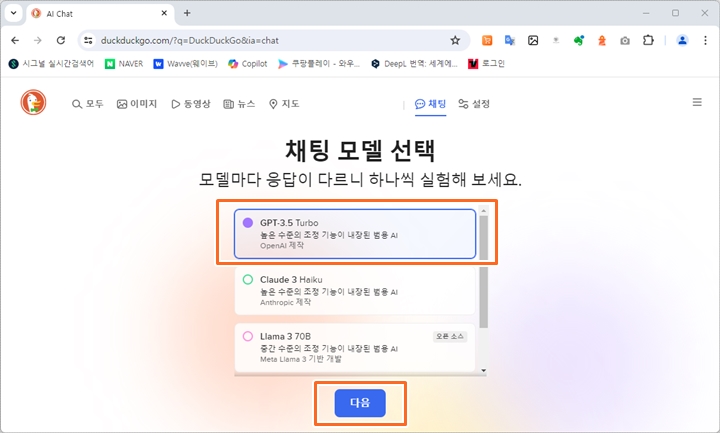Screen dimensions: 720x433
Task: Switch to the 동영상 tab
Action: pyautogui.click(x=191, y=104)
